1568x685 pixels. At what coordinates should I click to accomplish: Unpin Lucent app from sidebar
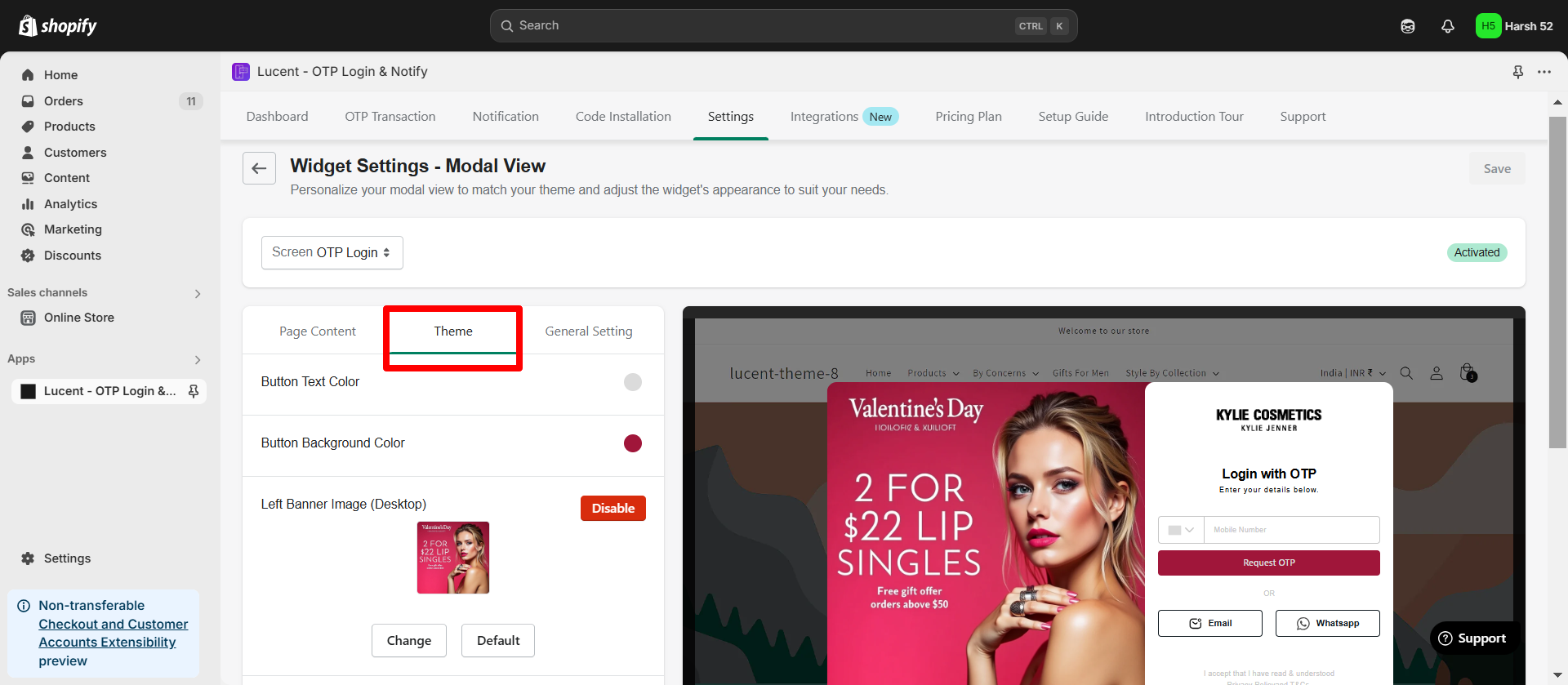(x=194, y=391)
